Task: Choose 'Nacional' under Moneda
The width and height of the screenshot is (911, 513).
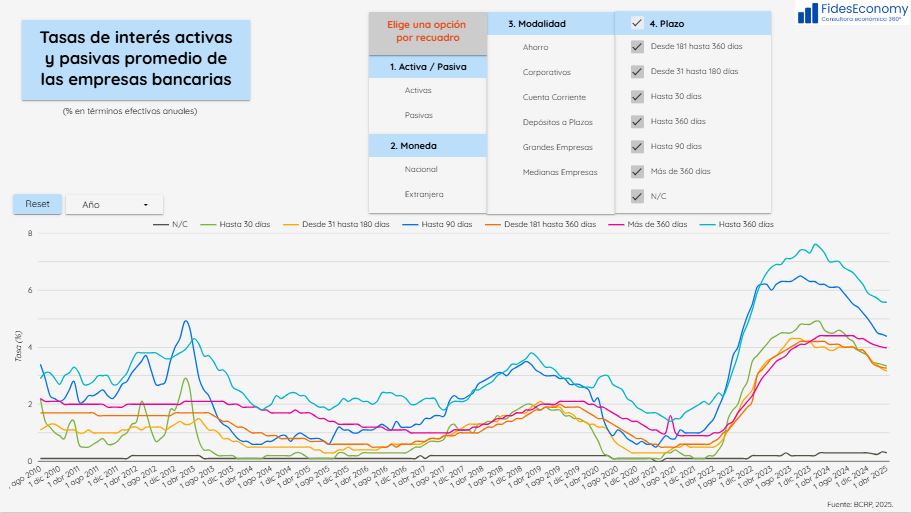Action: click(420, 170)
